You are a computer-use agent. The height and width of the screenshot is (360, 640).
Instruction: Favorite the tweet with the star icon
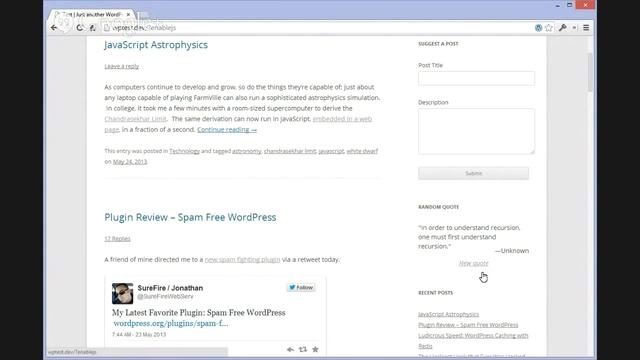315,349
